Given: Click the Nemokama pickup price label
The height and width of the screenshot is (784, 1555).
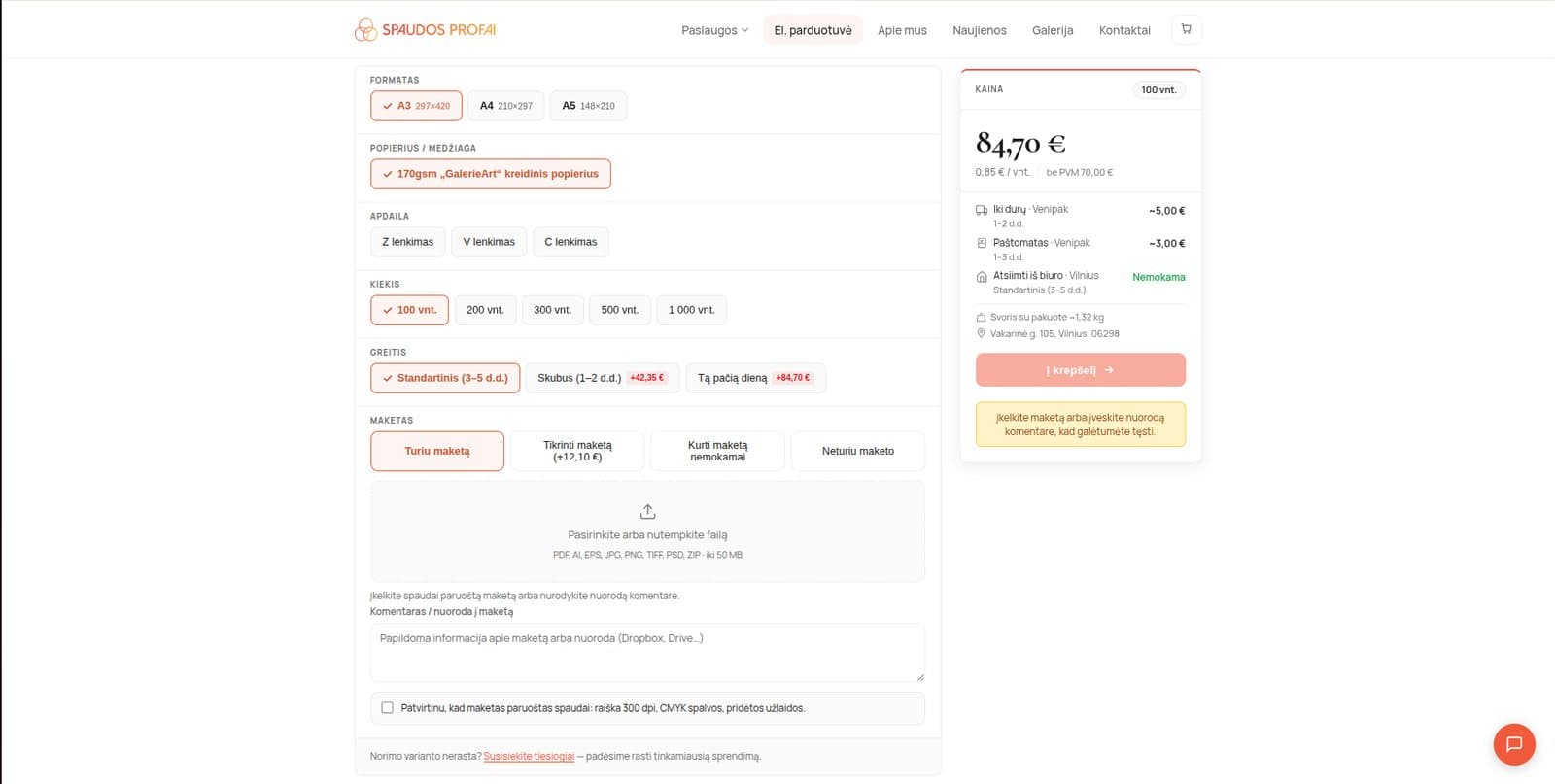Looking at the screenshot, I should click(1158, 277).
